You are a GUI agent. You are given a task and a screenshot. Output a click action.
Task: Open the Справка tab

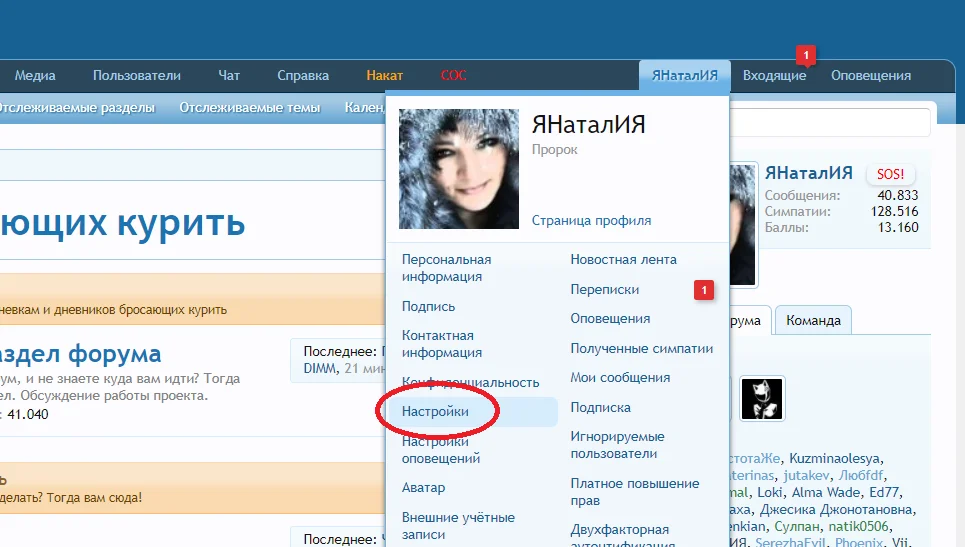click(x=303, y=76)
